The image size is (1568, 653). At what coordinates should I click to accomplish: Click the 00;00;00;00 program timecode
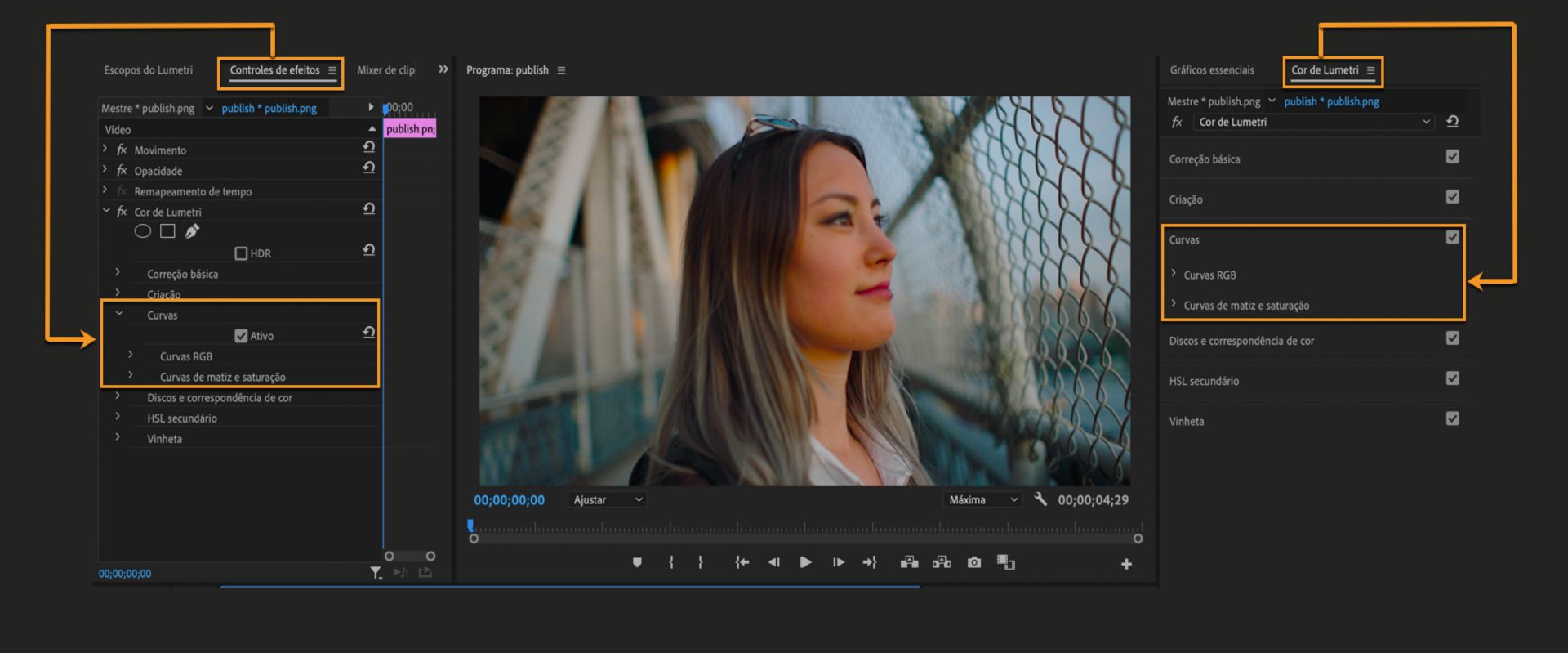[509, 500]
